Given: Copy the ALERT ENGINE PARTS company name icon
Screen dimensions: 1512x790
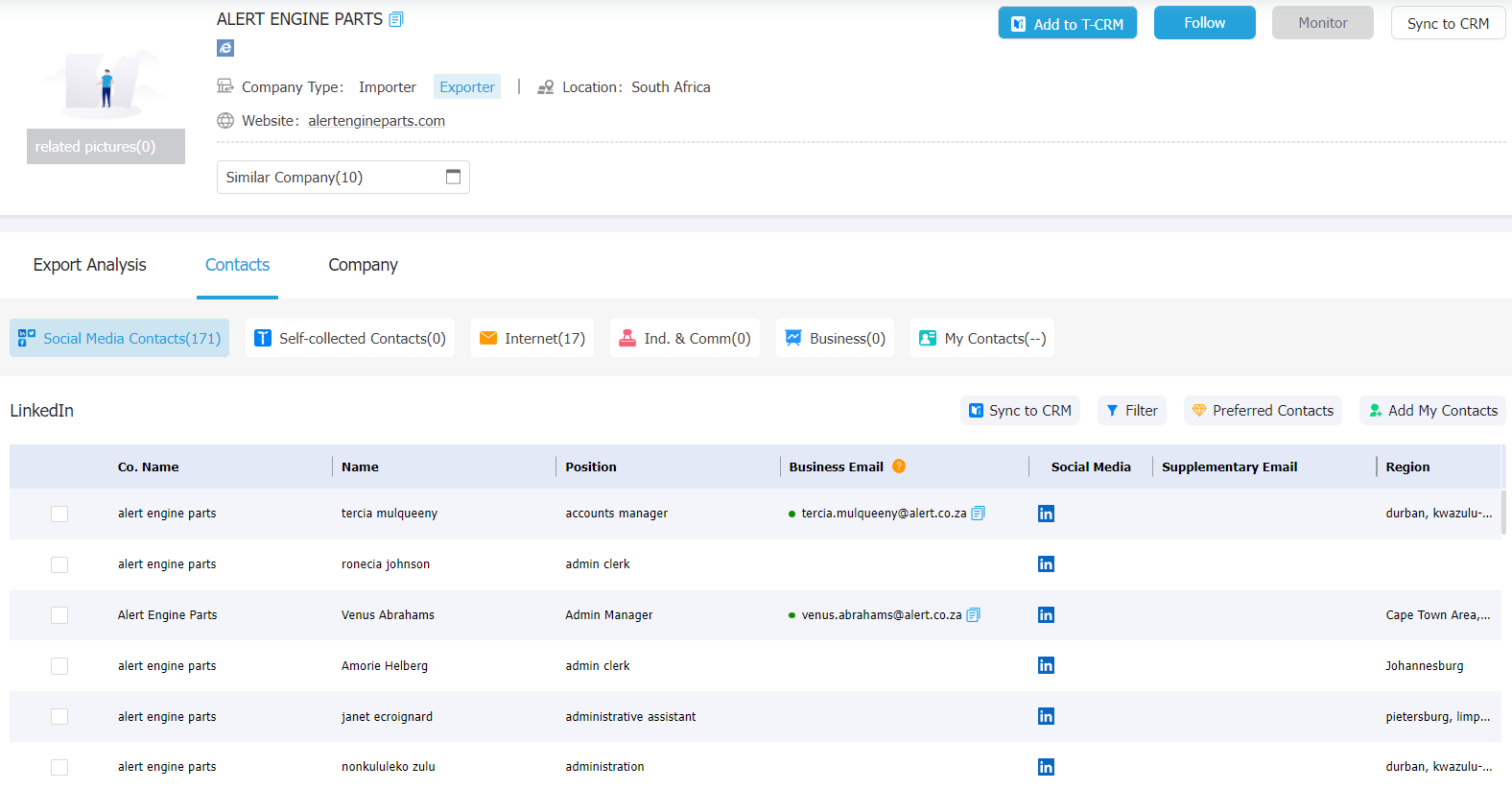Looking at the screenshot, I should point(396,19).
